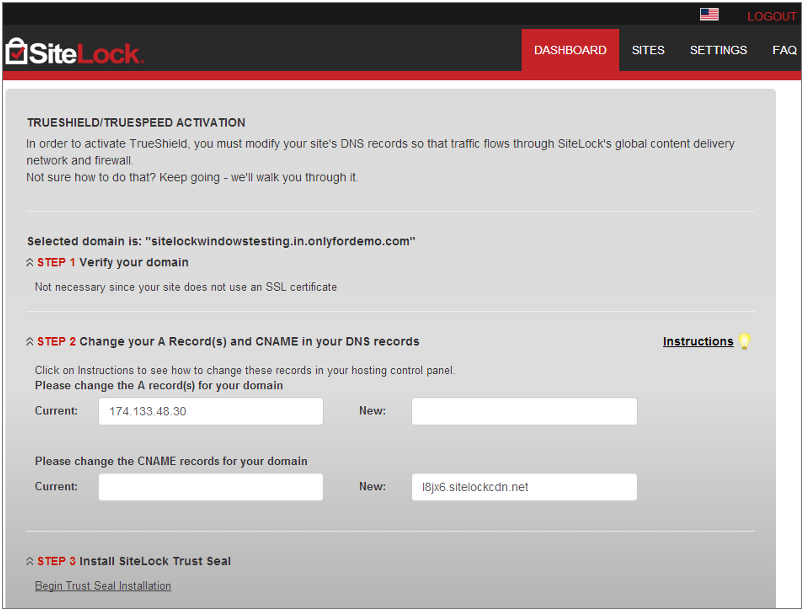This screenshot has height=611, width=804.
Task: Click the empty Current CNAME field
Action: 210,487
